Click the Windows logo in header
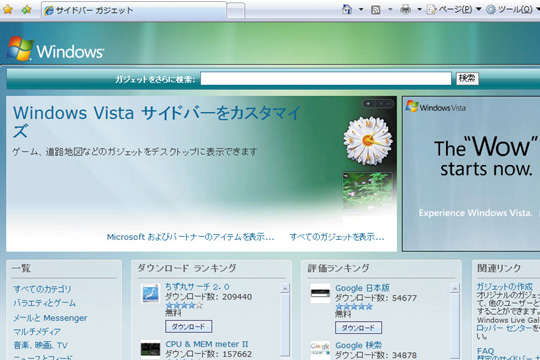The image size is (540, 360). (x=55, y=49)
